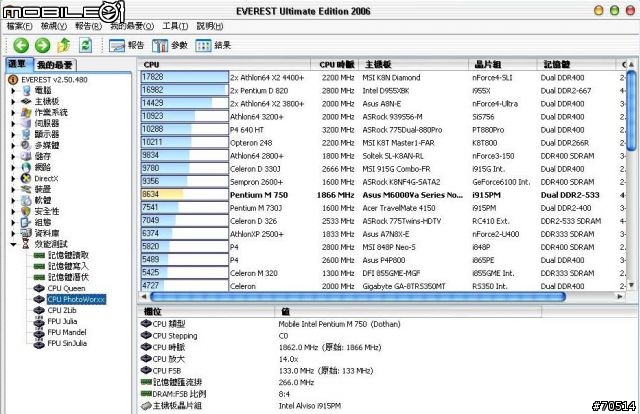Sort by the CPU 時脈 column header

coord(336,65)
